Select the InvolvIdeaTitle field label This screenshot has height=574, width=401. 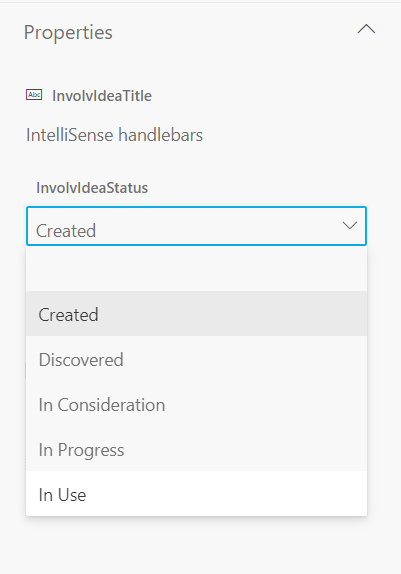[102, 96]
